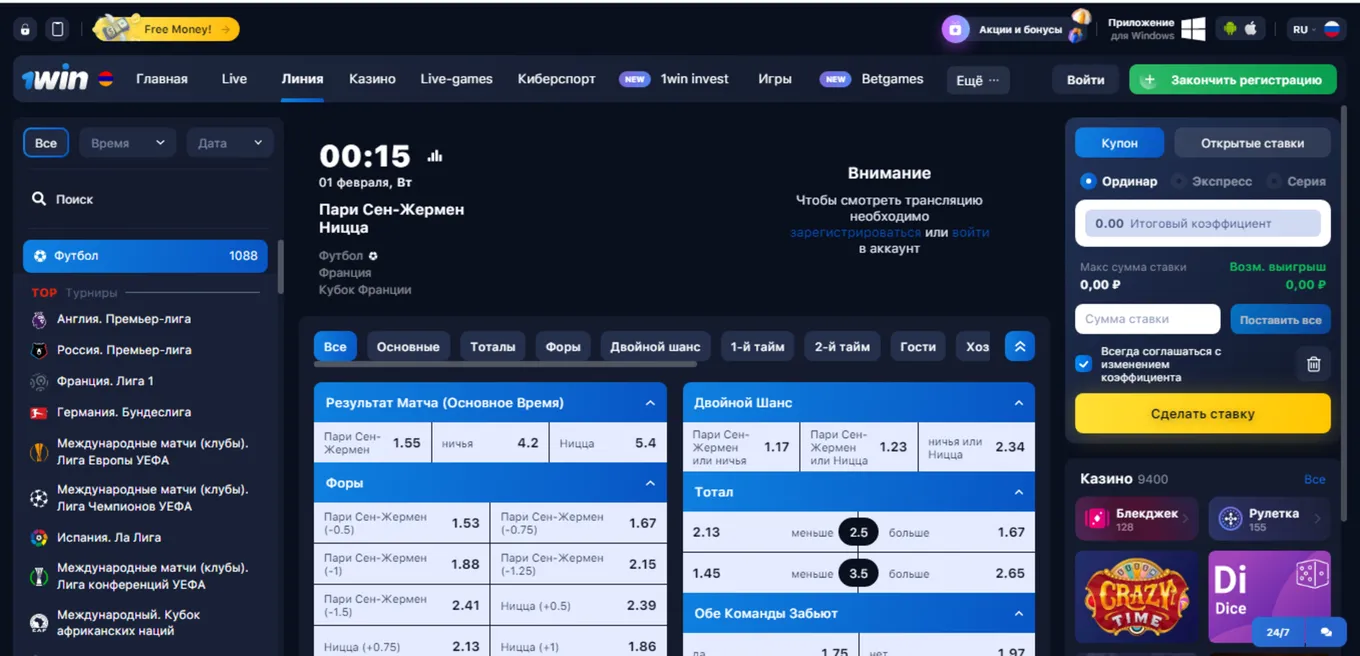Open the Время dropdown filter
This screenshot has height=656, width=1360.
127,143
